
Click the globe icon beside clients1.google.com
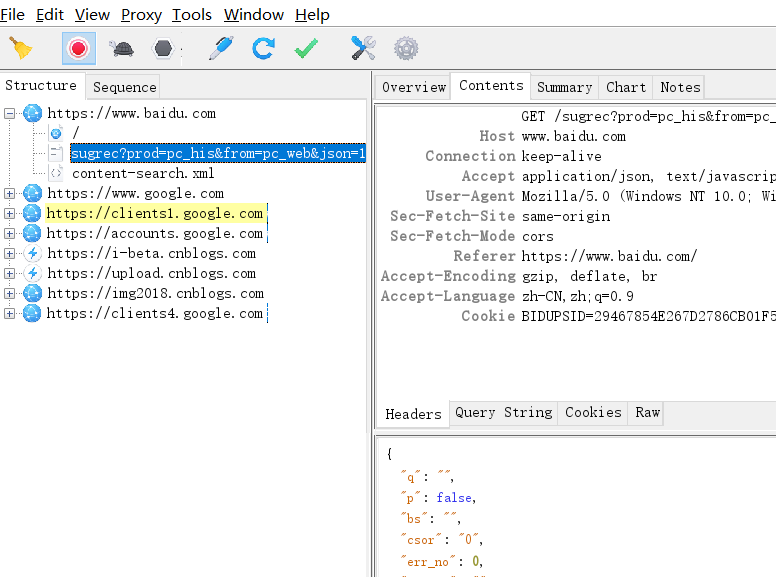pos(32,214)
